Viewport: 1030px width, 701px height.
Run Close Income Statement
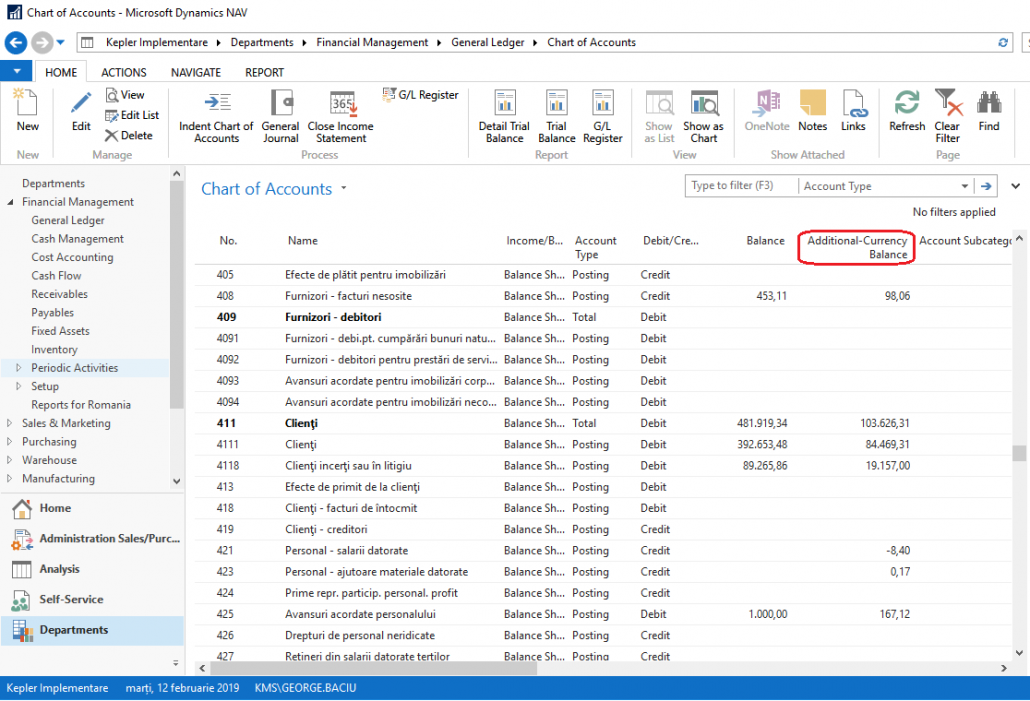click(x=340, y=116)
